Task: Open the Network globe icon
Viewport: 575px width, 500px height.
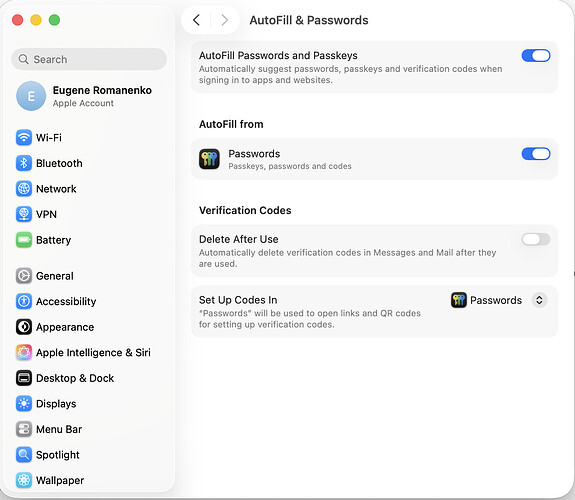Action: coord(24,189)
